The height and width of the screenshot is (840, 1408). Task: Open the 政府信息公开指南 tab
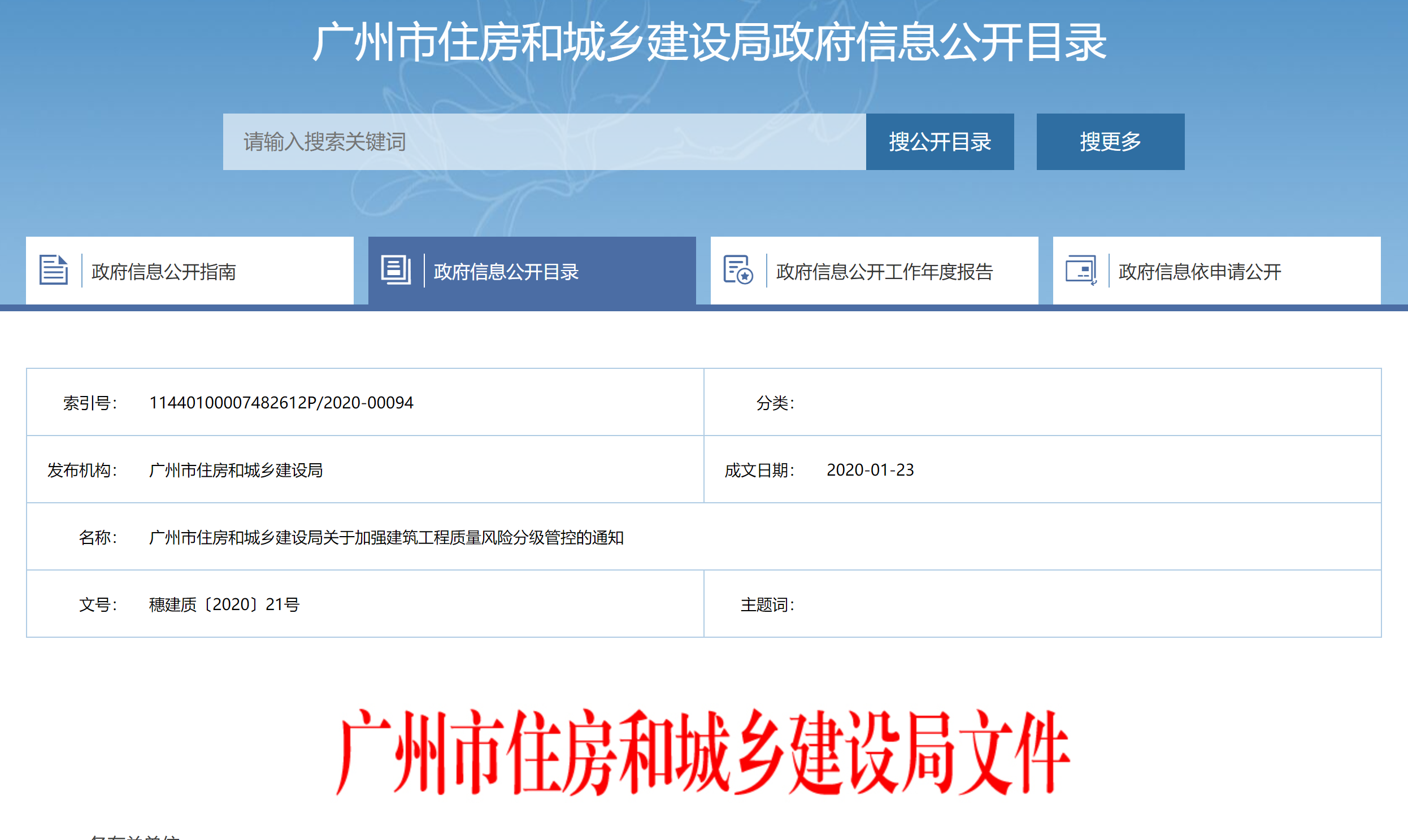[164, 272]
